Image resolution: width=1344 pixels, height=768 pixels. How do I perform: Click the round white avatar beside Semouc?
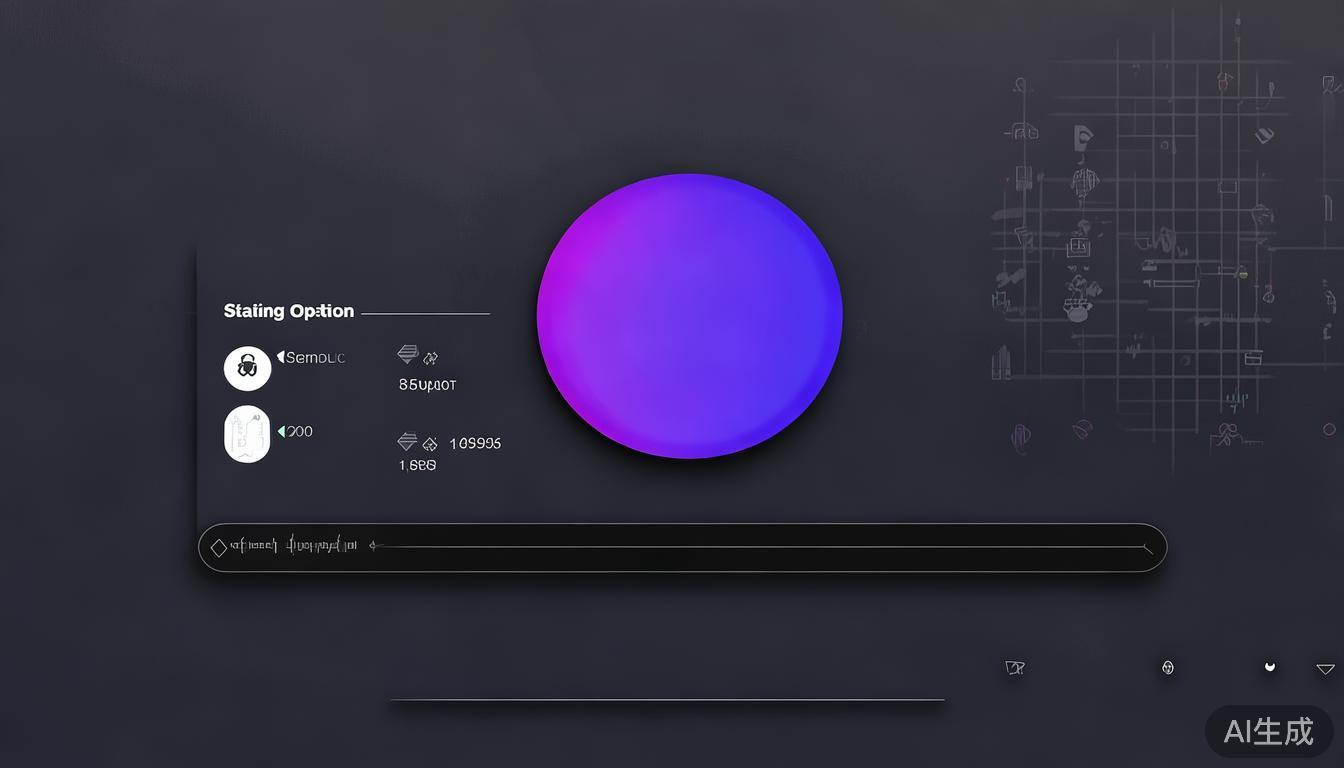[247, 369]
